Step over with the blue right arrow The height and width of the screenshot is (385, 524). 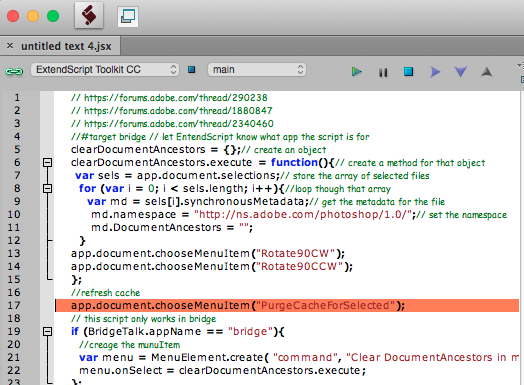(x=435, y=72)
